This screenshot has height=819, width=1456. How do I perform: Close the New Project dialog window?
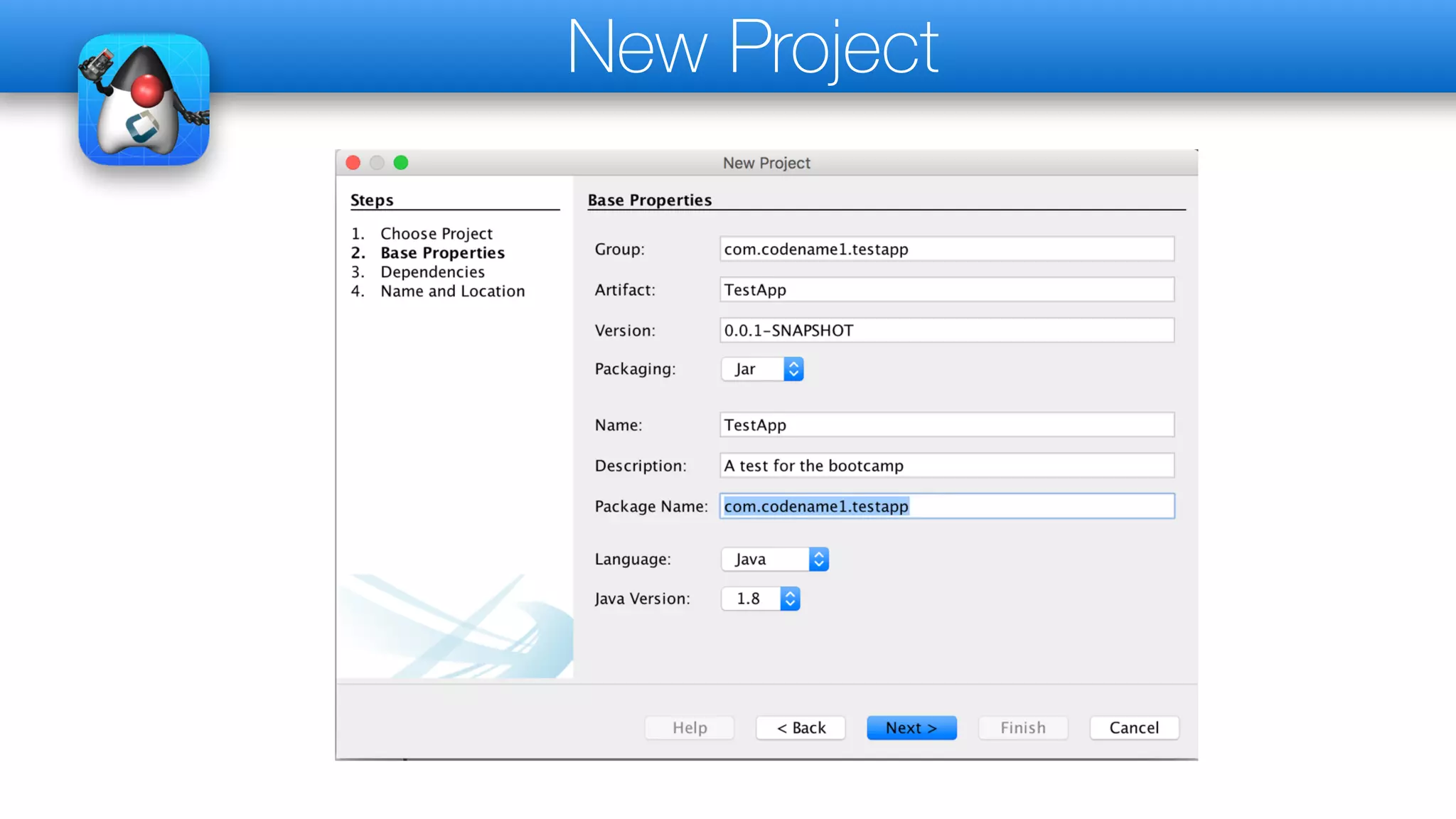[353, 163]
